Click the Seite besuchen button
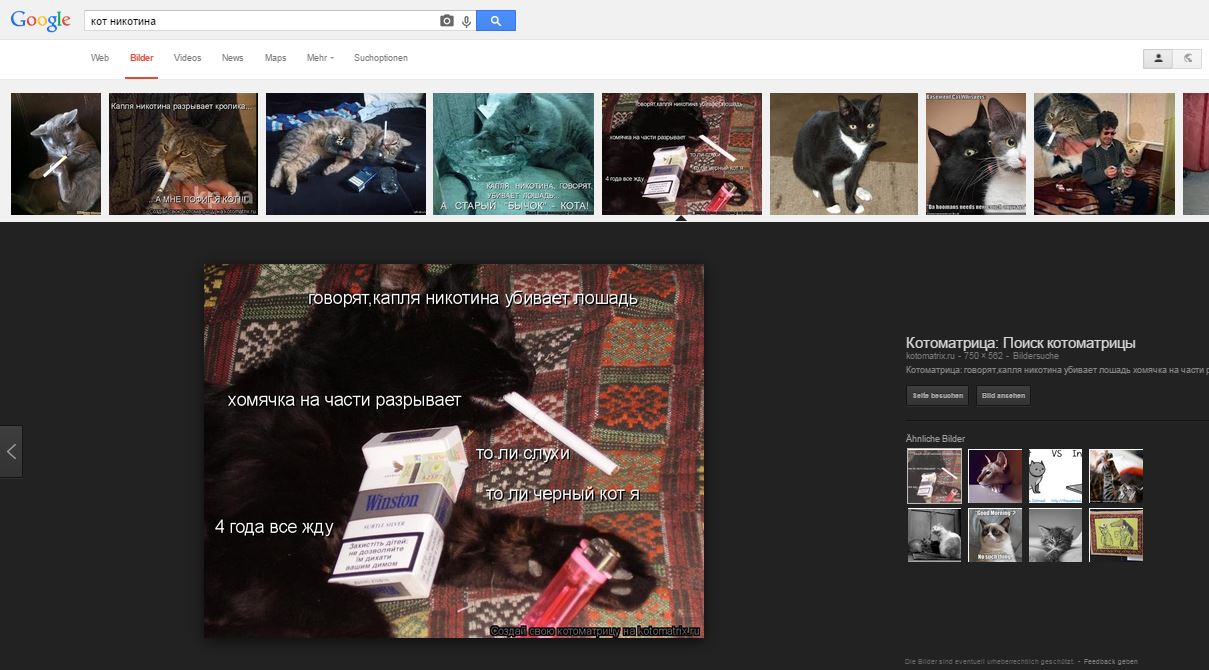The image size is (1209, 670). (x=937, y=396)
